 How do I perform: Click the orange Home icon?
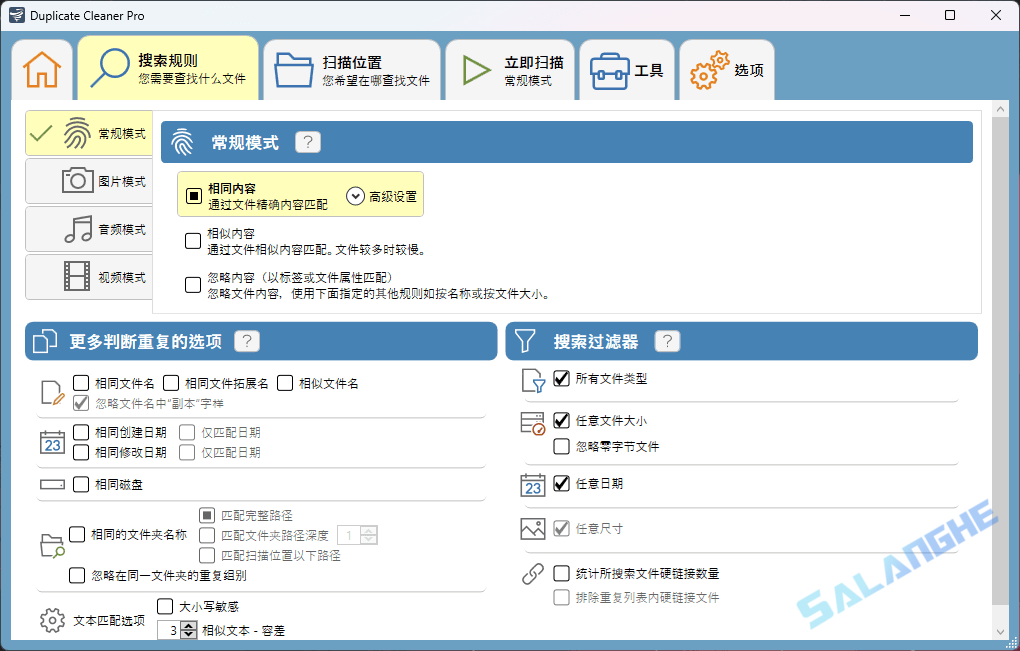[40, 66]
